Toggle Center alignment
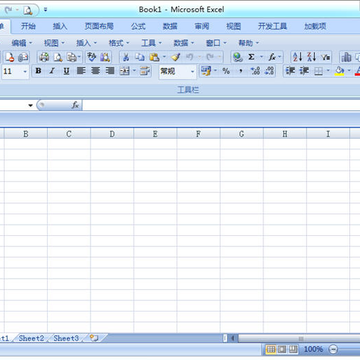The image size is (360, 360). 96,71
